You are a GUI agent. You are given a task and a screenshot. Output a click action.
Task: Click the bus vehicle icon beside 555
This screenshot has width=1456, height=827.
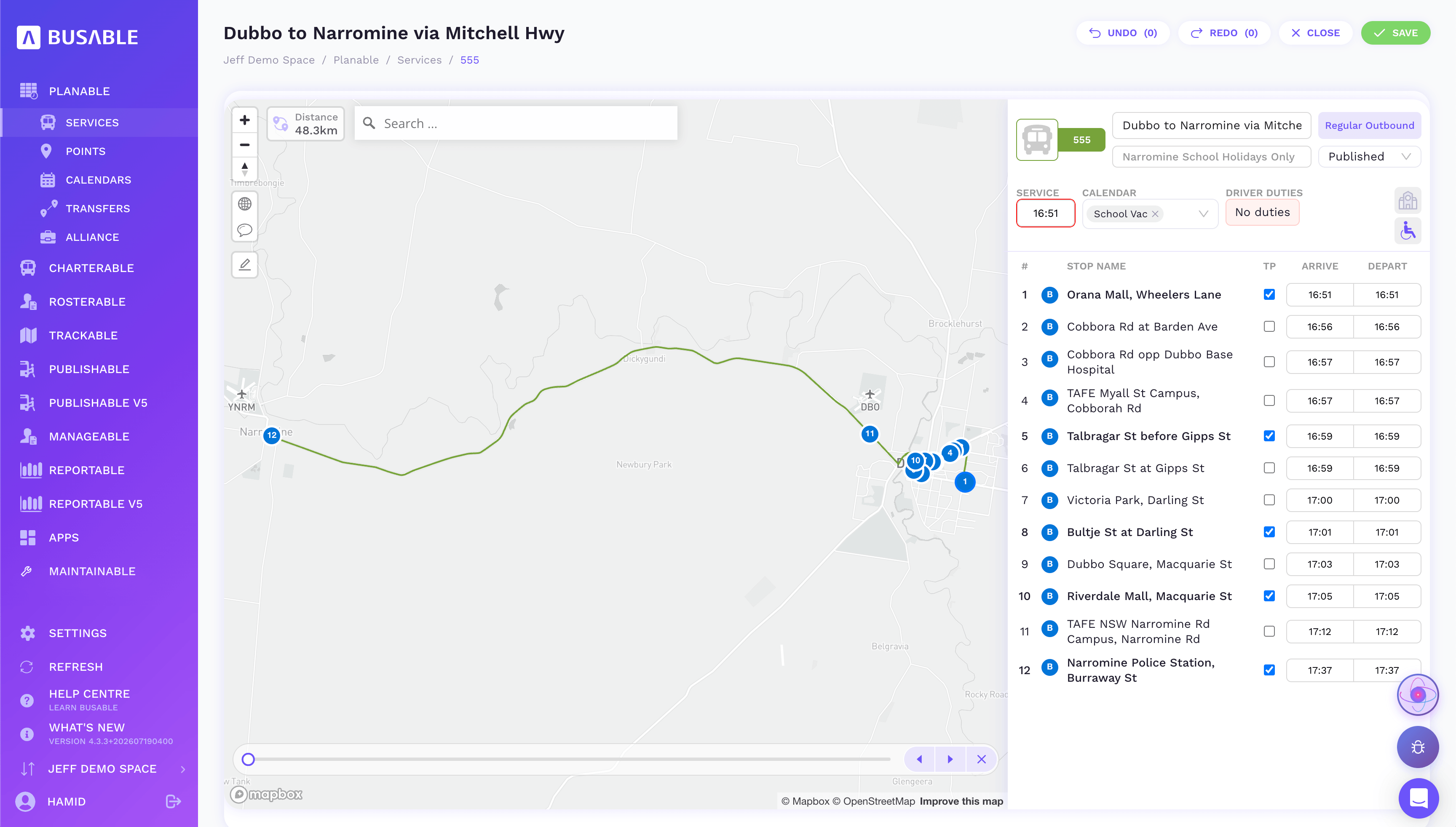1037,140
